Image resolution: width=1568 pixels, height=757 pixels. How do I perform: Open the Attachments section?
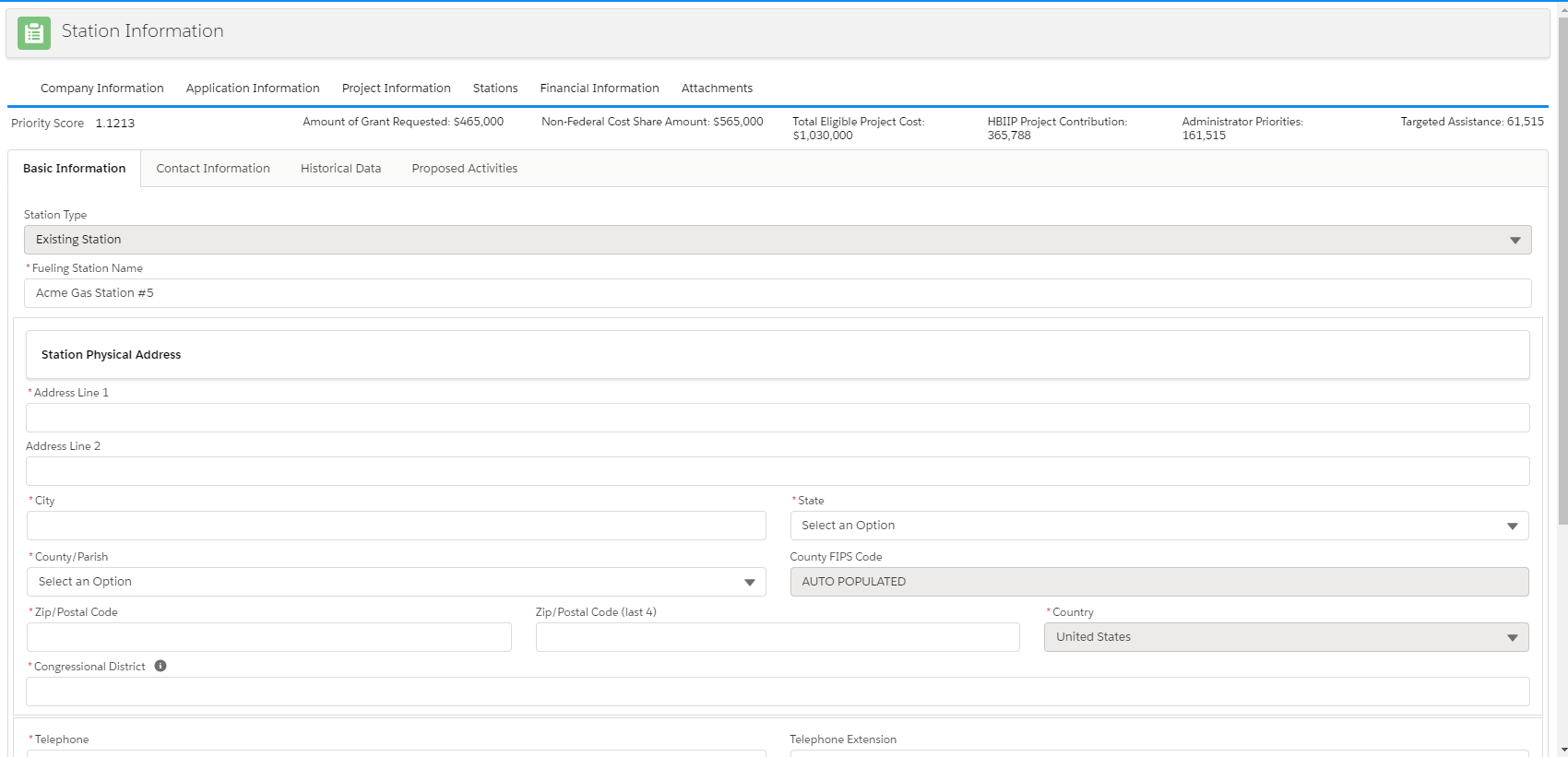pos(717,89)
